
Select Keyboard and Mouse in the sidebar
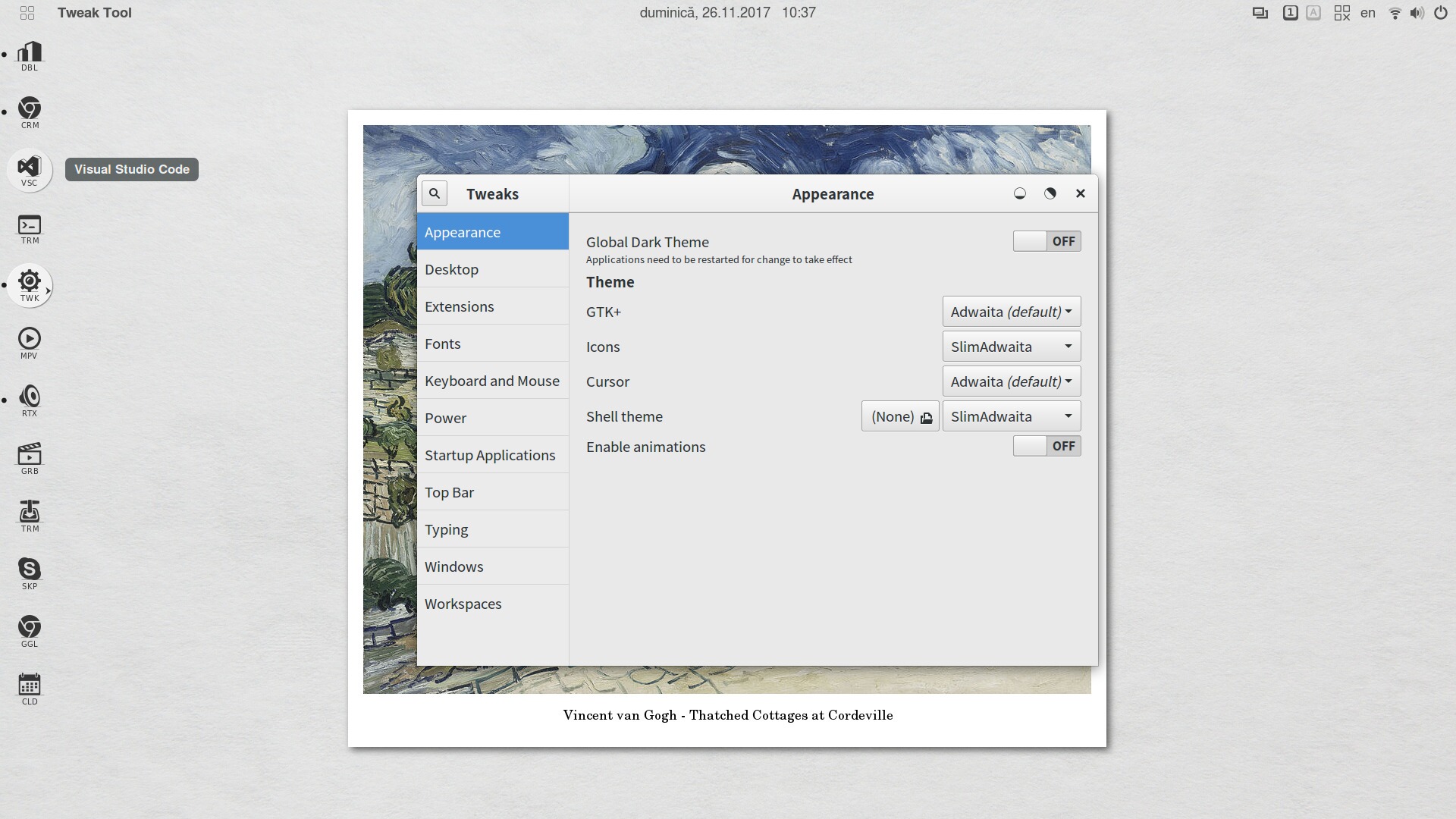pos(492,381)
